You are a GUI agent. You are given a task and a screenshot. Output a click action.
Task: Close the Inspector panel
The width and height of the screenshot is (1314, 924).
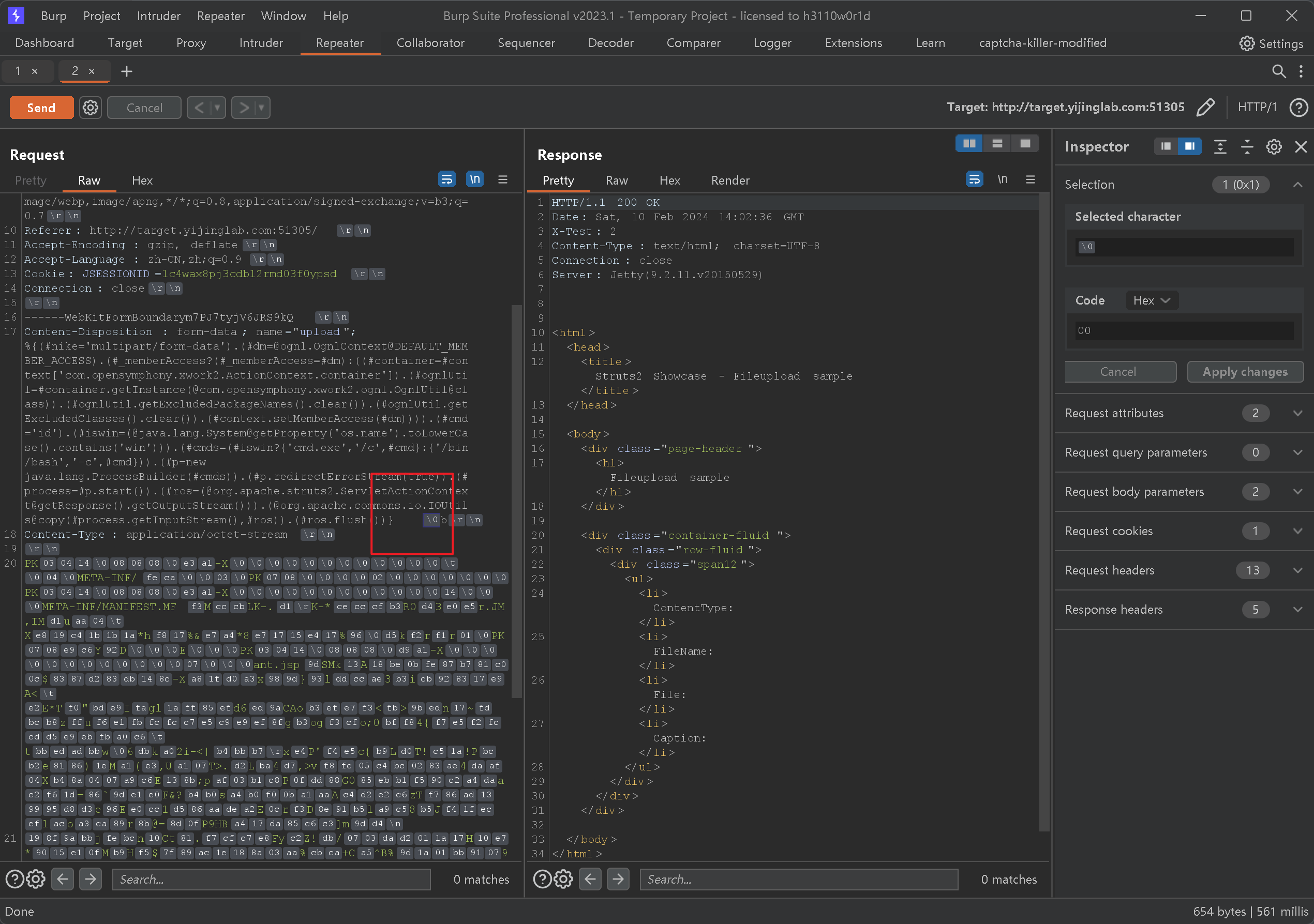(x=1300, y=146)
